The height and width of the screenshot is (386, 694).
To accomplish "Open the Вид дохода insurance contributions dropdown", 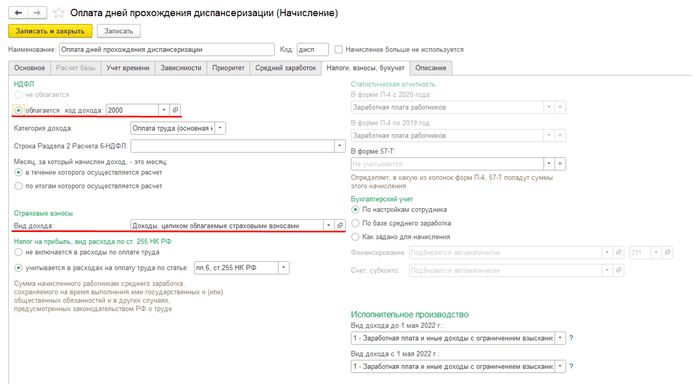I will [328, 225].
